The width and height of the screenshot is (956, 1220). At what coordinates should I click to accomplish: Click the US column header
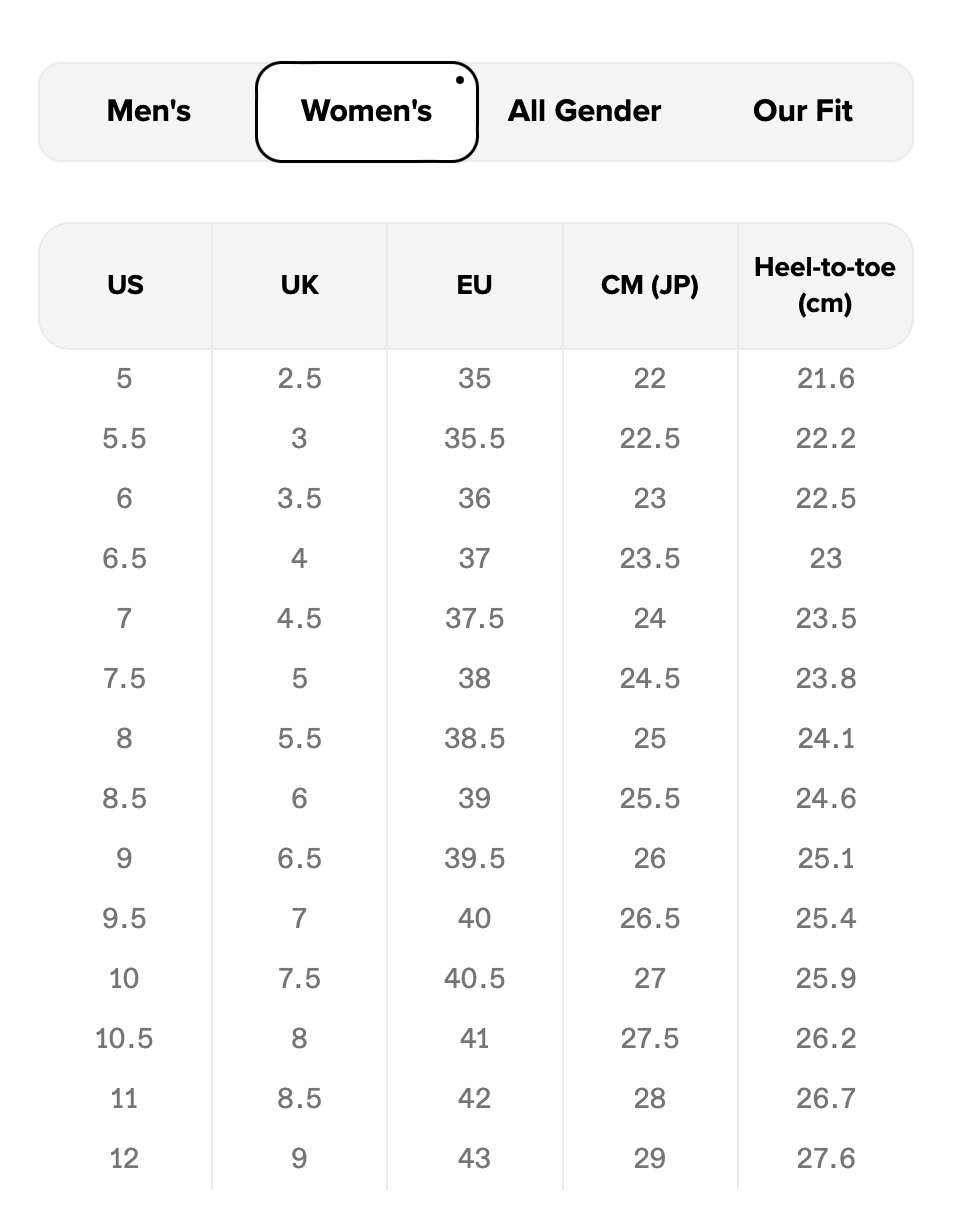[125, 286]
